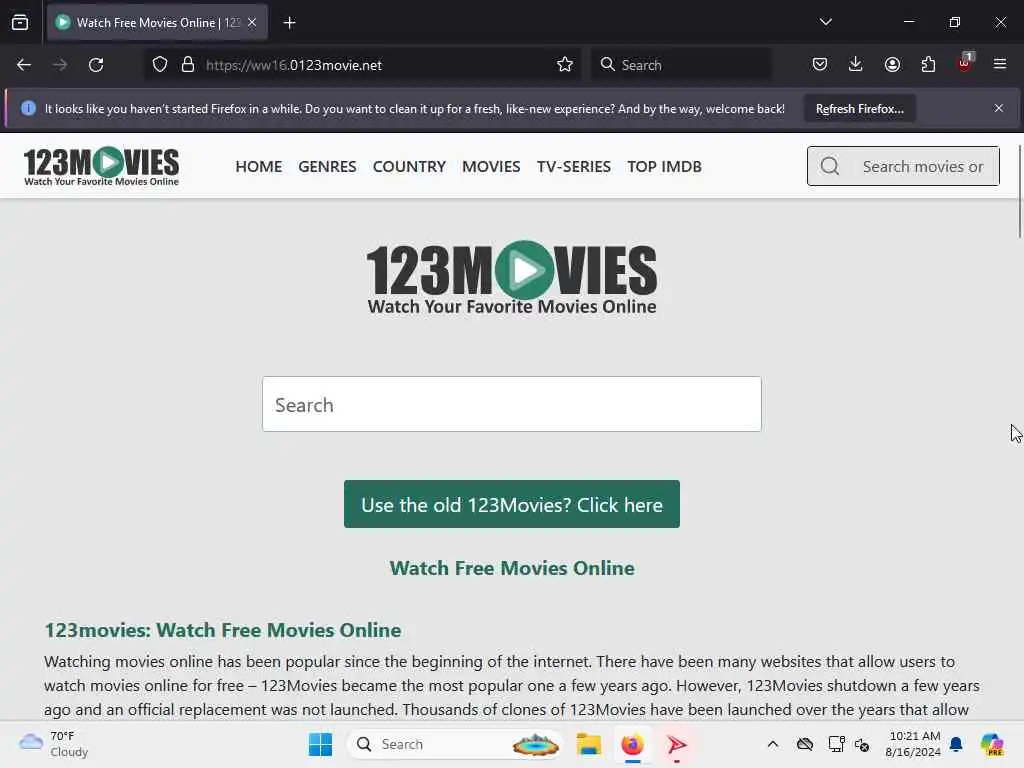Click the Windows taskbar Search box

click(455, 744)
